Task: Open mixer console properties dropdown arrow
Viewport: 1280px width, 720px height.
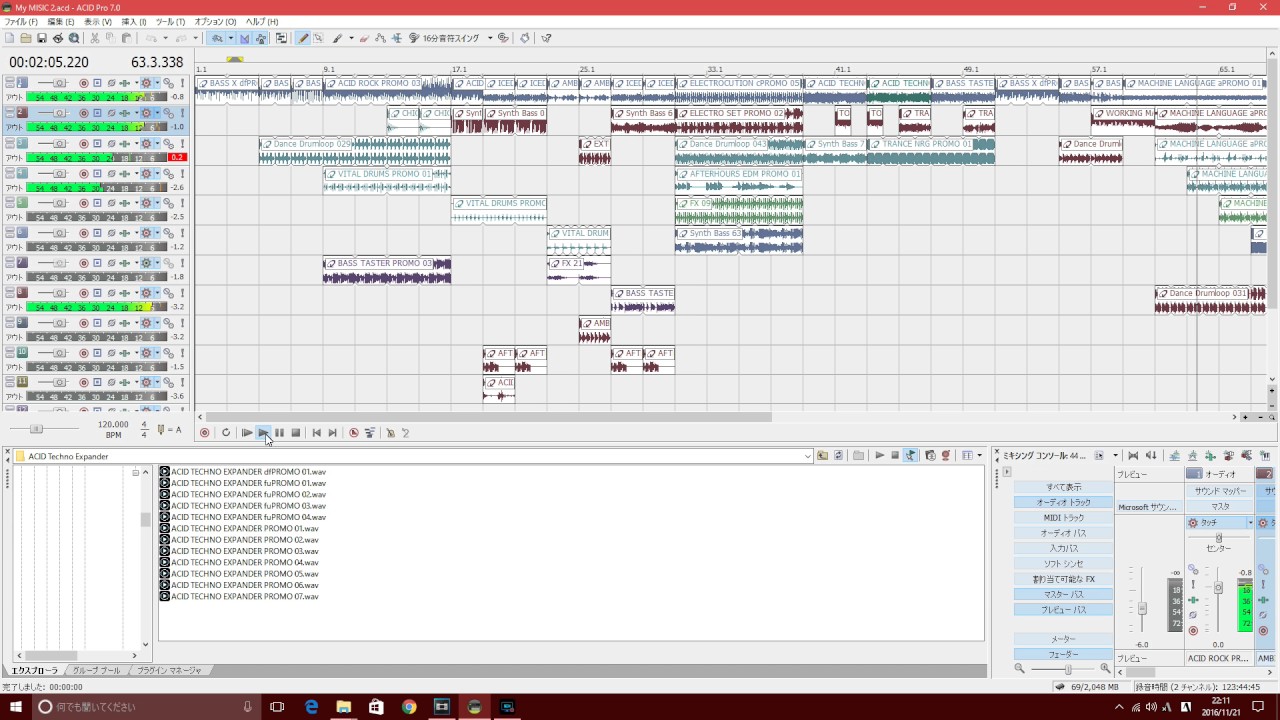Action: pos(1116,455)
